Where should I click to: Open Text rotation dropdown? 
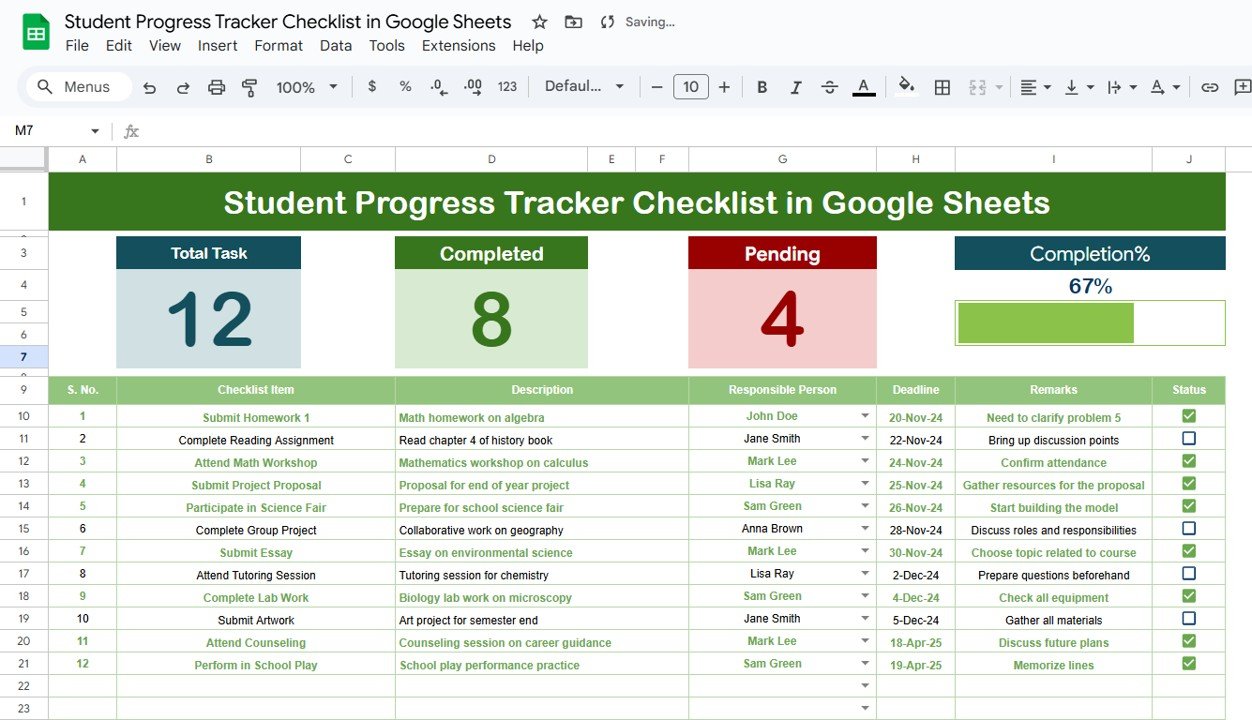(x=1165, y=88)
